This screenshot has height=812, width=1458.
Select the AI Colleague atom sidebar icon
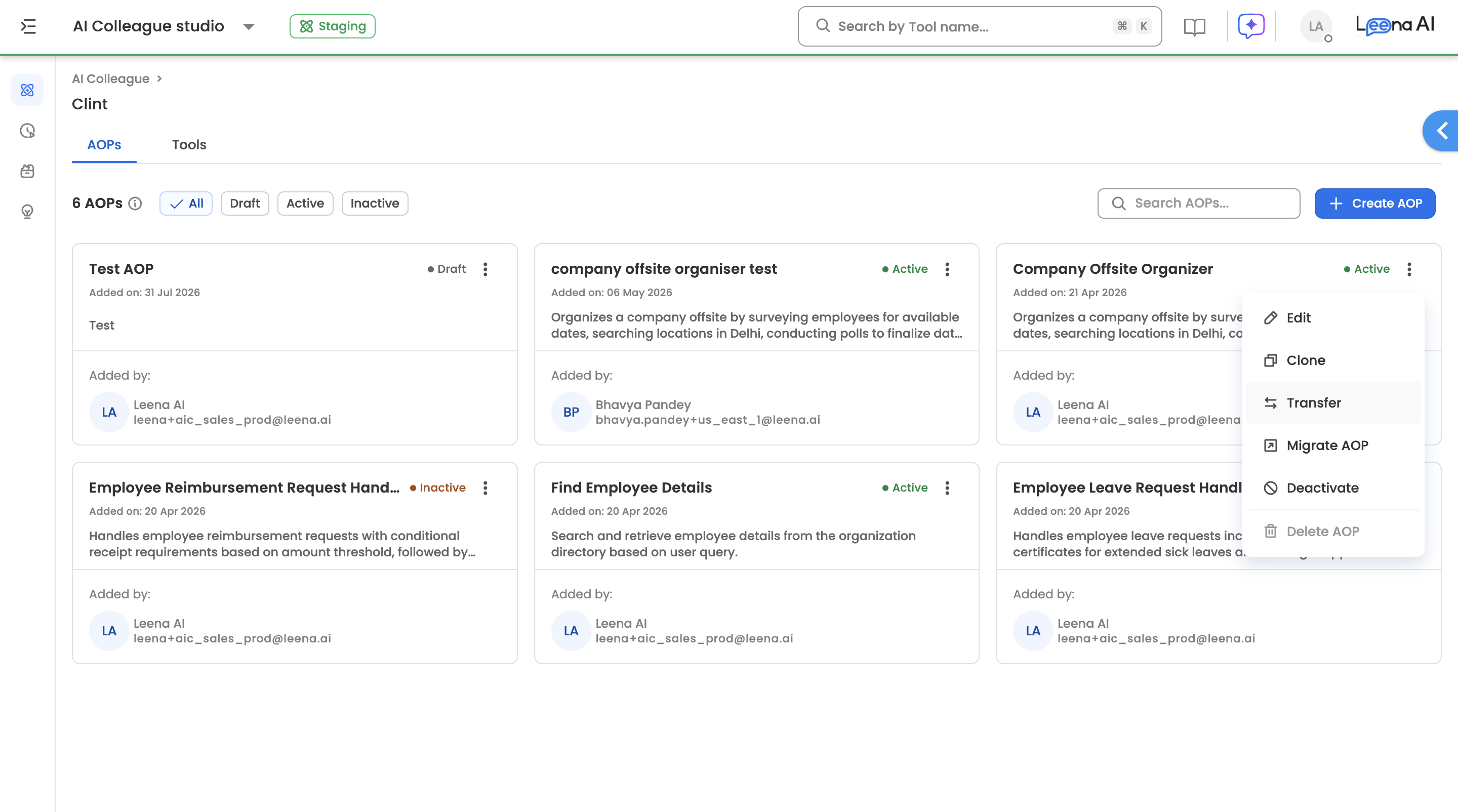click(27, 90)
